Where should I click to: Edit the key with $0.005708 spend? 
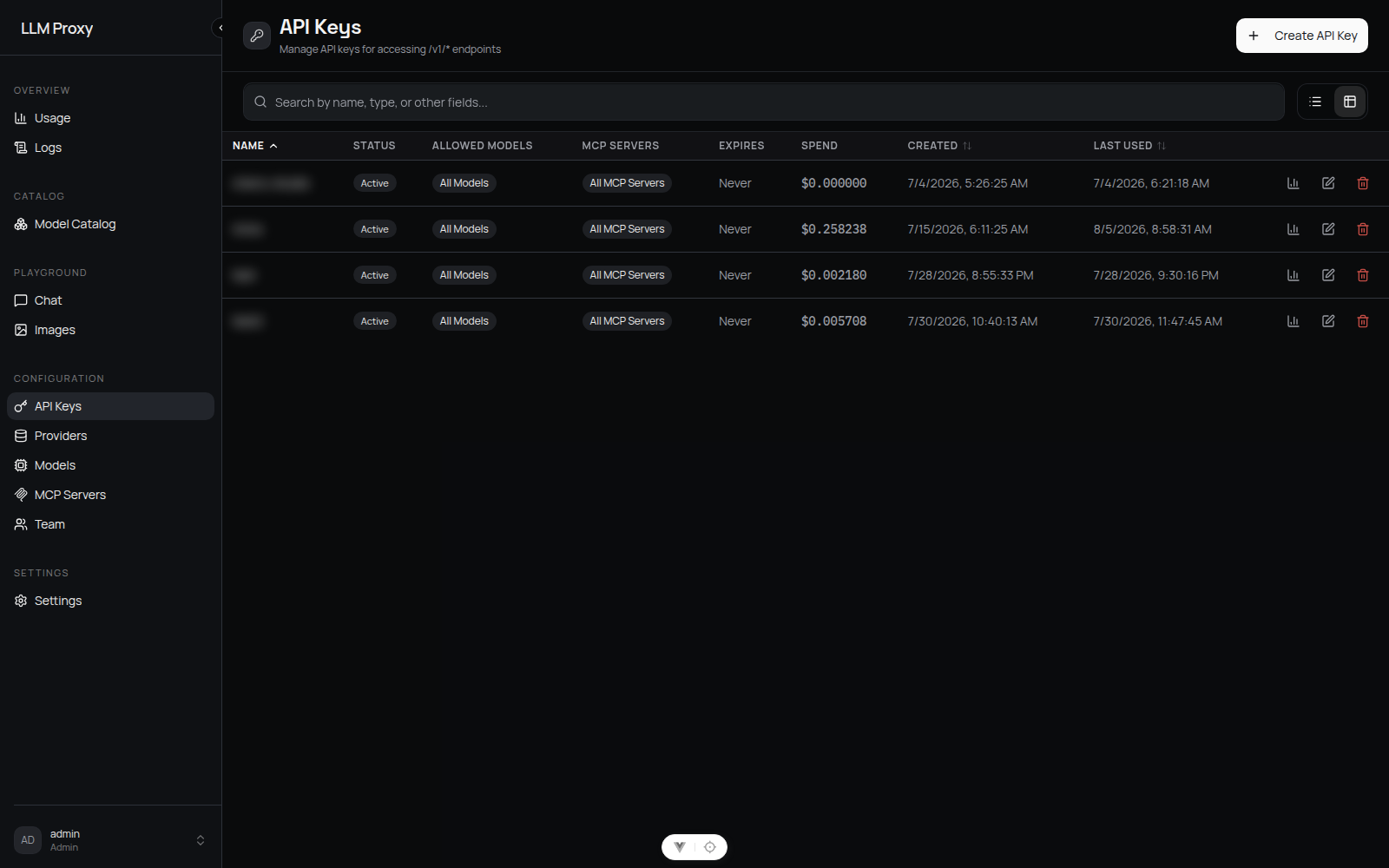point(1328,321)
